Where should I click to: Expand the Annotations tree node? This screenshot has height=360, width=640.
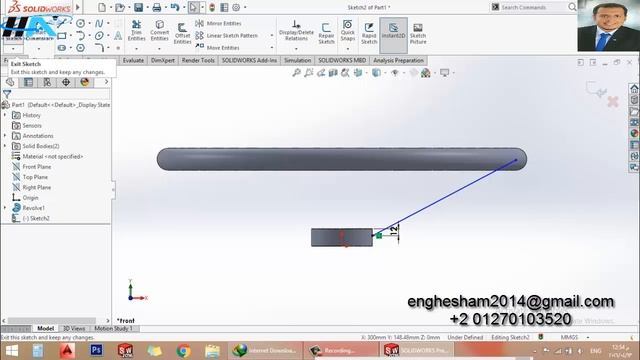[x=5, y=136]
